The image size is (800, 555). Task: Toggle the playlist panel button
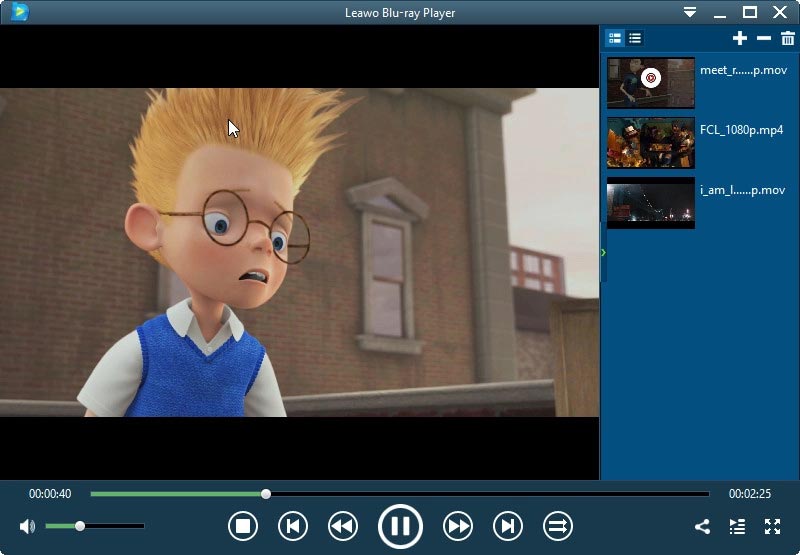click(x=737, y=526)
